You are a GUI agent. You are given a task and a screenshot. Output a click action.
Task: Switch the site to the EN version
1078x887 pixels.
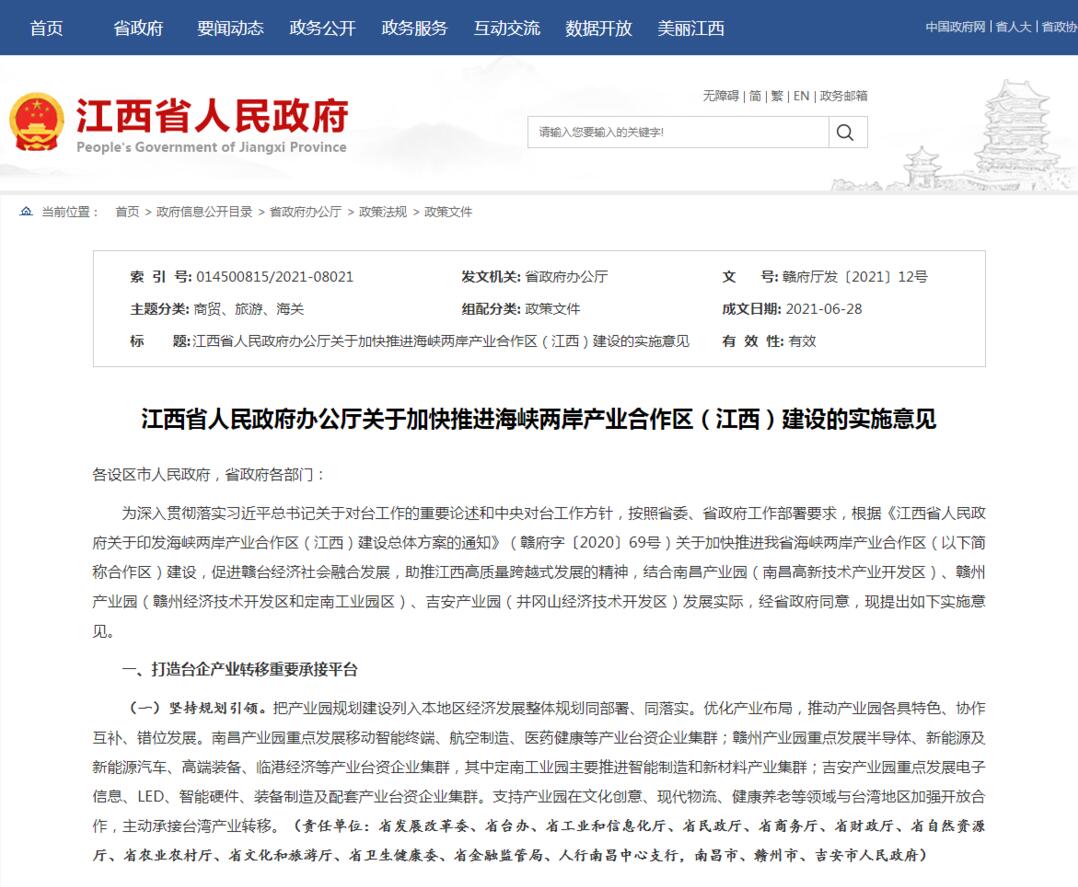click(x=801, y=96)
